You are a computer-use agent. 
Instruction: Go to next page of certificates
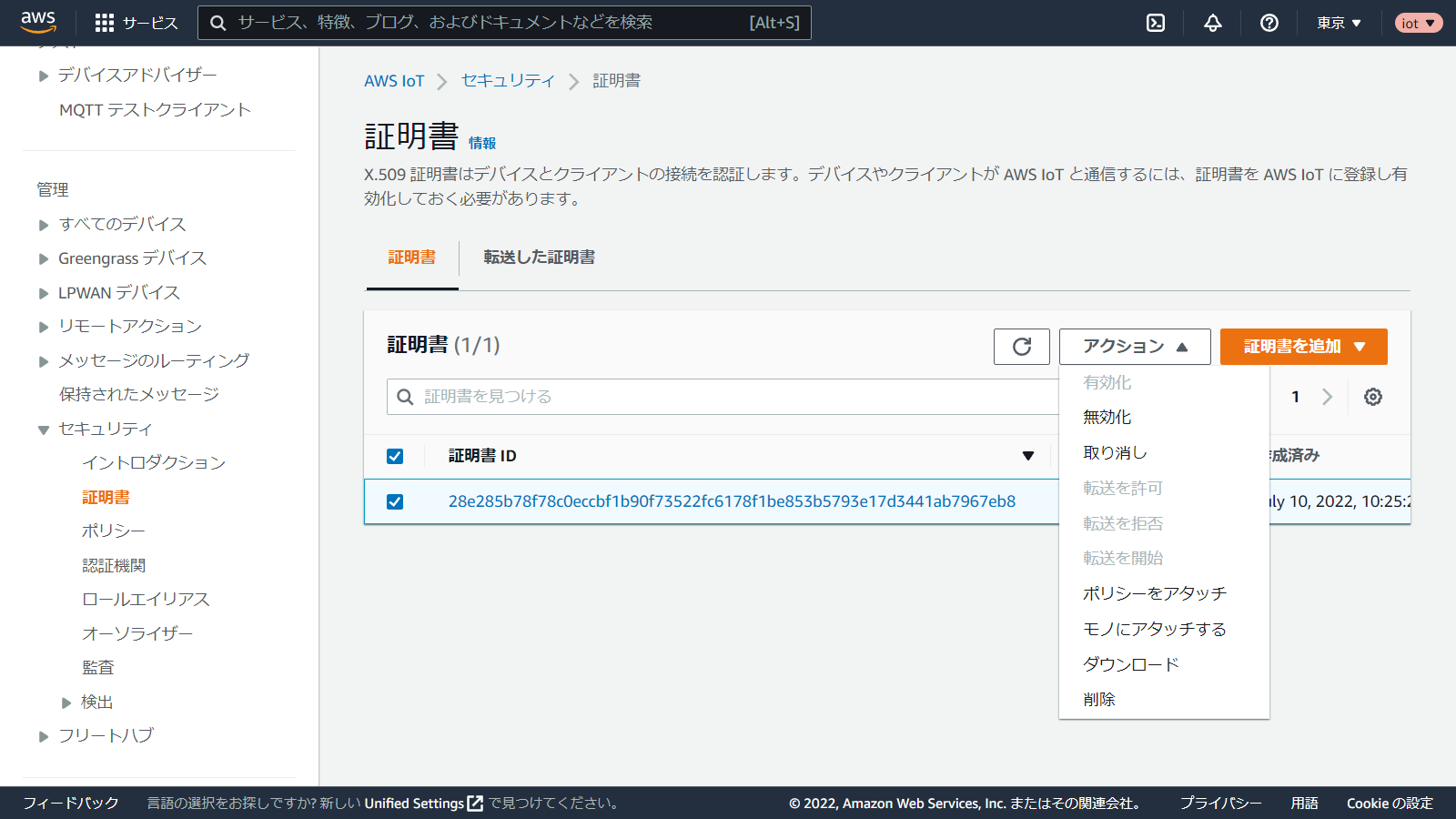pos(1327,397)
